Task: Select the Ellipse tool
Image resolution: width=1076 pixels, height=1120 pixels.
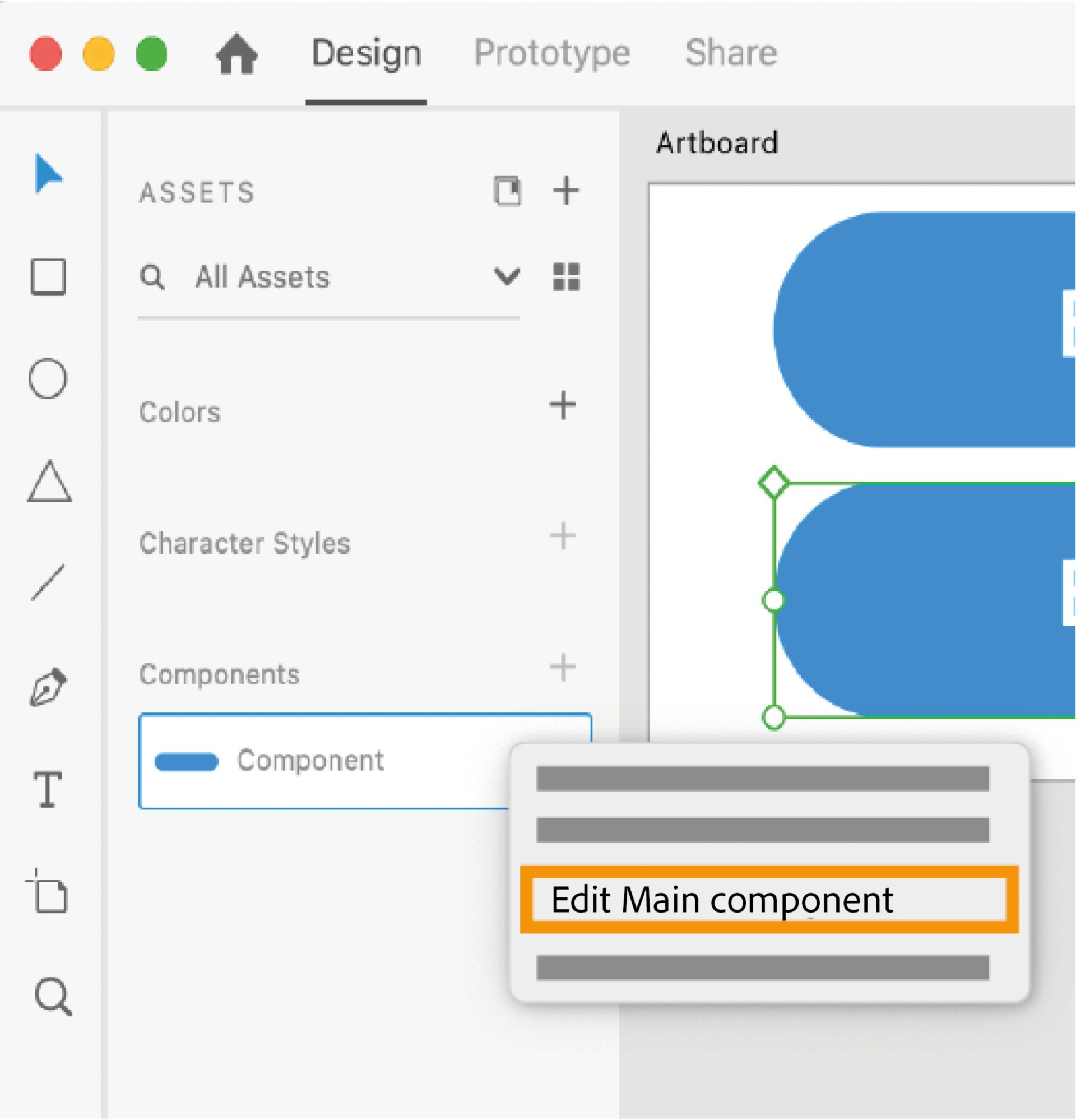Action: (48, 378)
